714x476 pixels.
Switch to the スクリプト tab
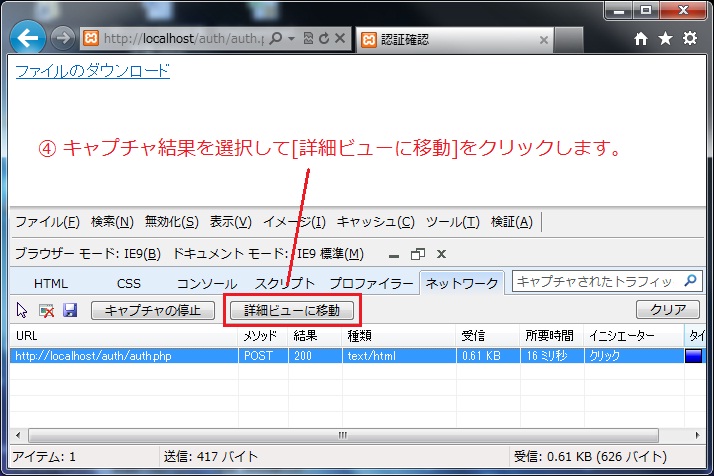tap(285, 283)
